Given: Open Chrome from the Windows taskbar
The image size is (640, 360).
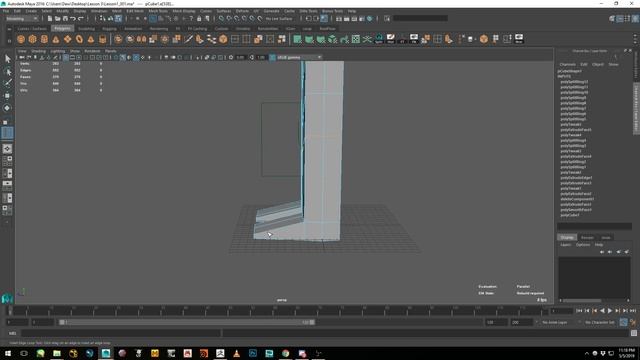Looking at the screenshot, I should 285,353.
